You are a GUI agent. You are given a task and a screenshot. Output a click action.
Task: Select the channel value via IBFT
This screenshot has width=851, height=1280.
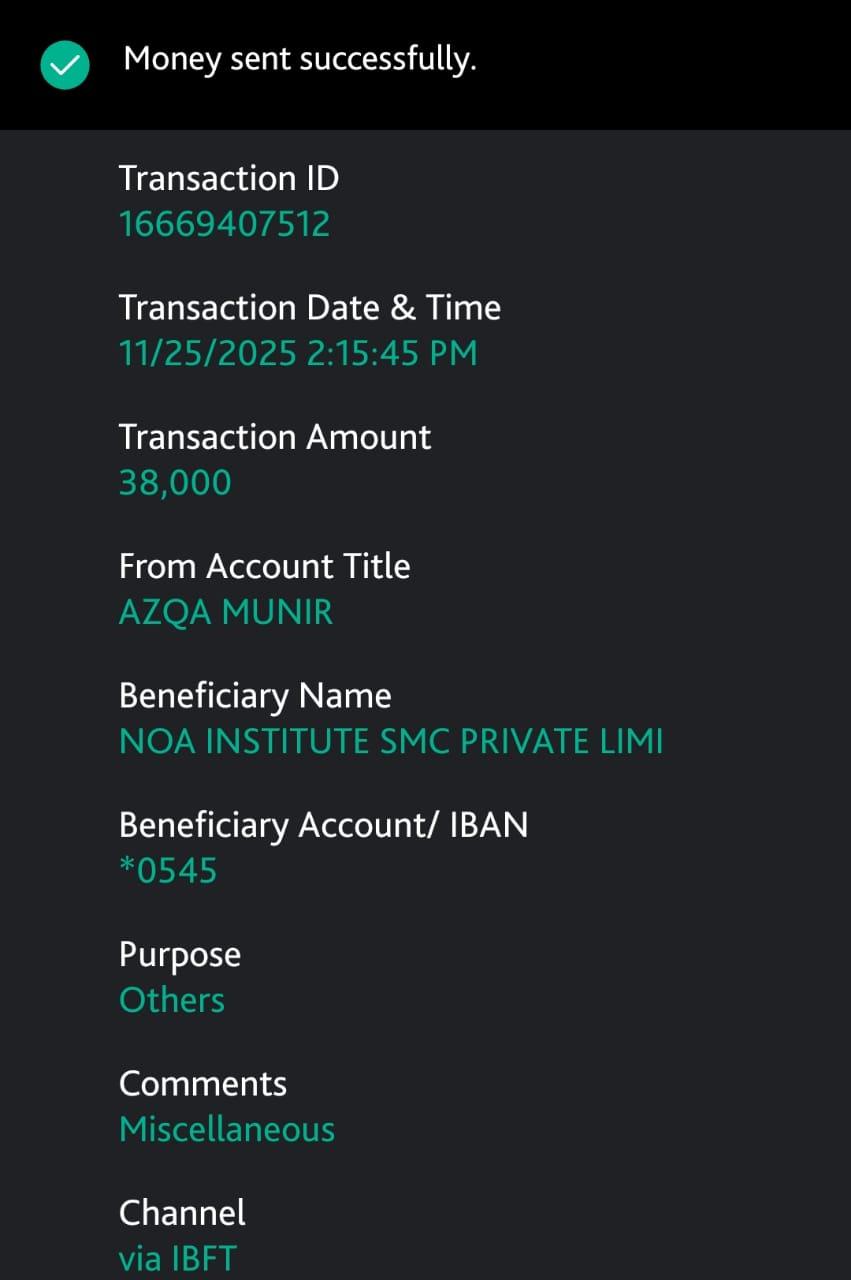pos(178,1258)
